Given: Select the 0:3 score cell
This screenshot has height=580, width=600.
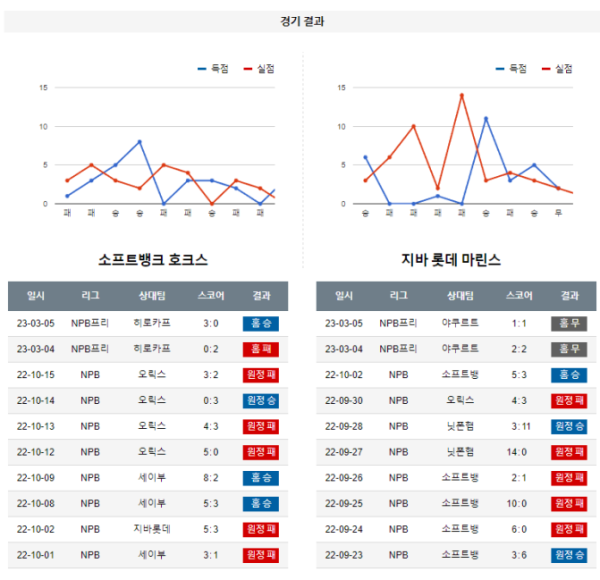Looking at the screenshot, I should click(211, 401).
